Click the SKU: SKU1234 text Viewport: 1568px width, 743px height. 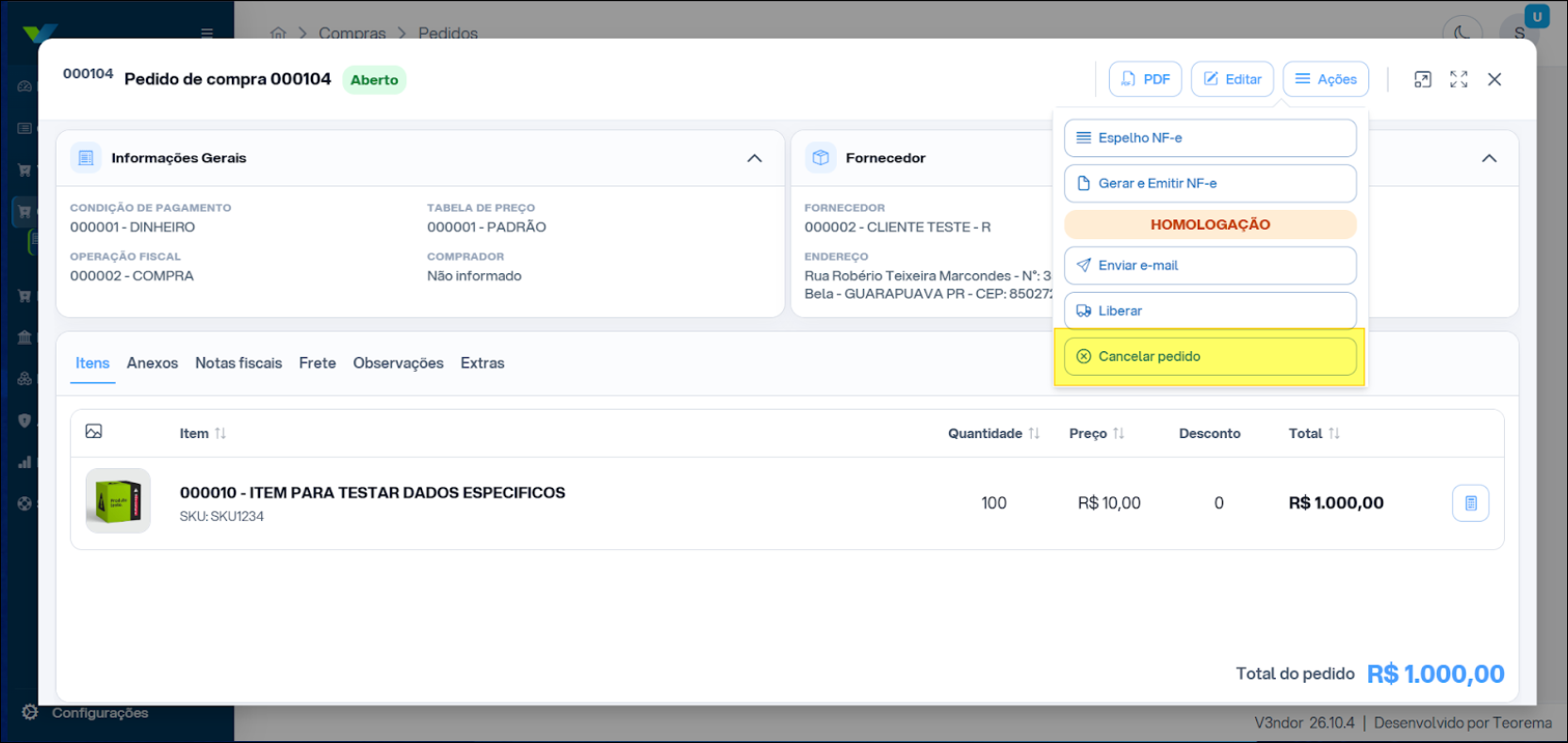point(221,516)
